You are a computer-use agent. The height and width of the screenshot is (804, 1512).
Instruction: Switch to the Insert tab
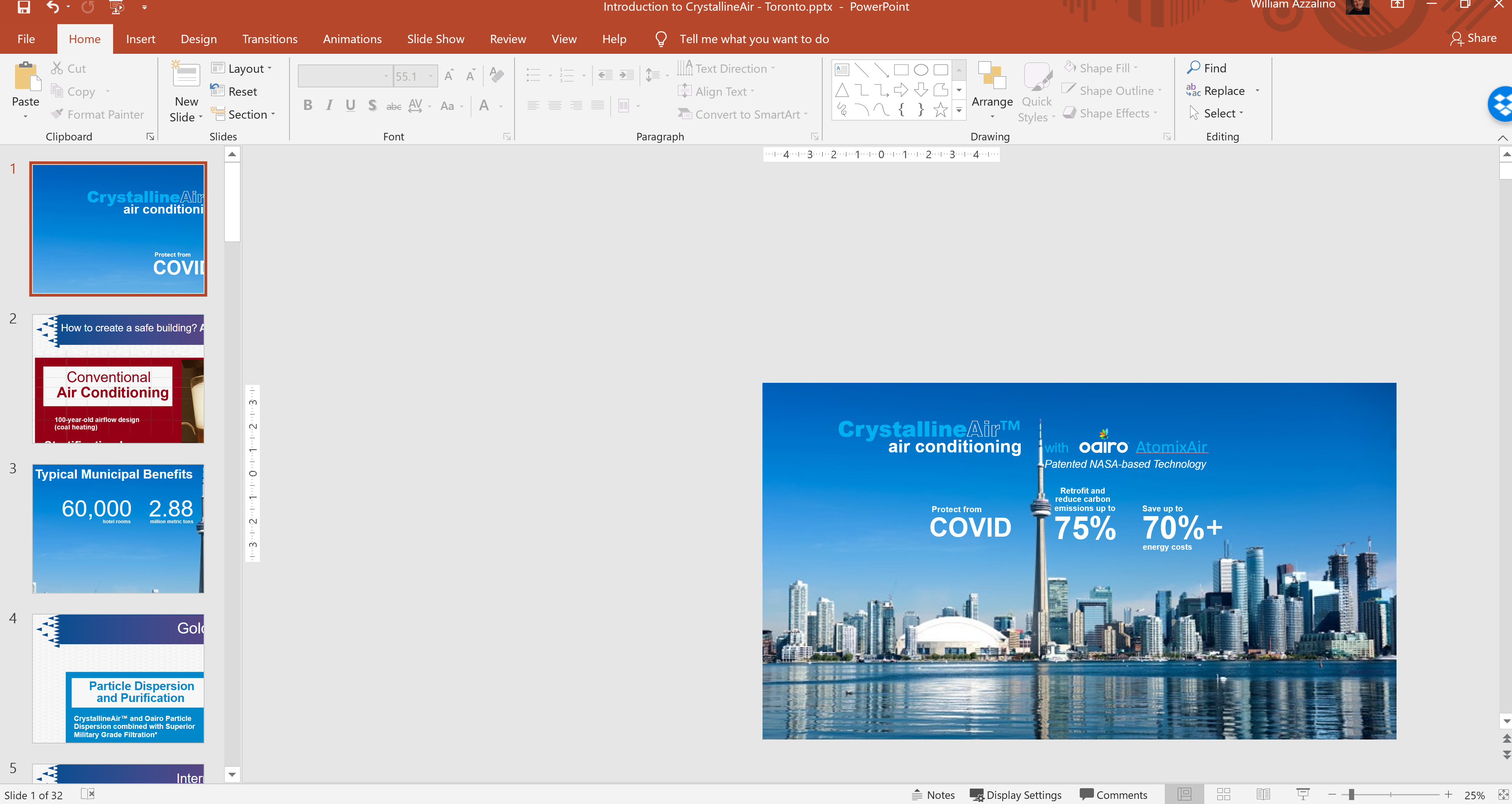click(x=141, y=39)
